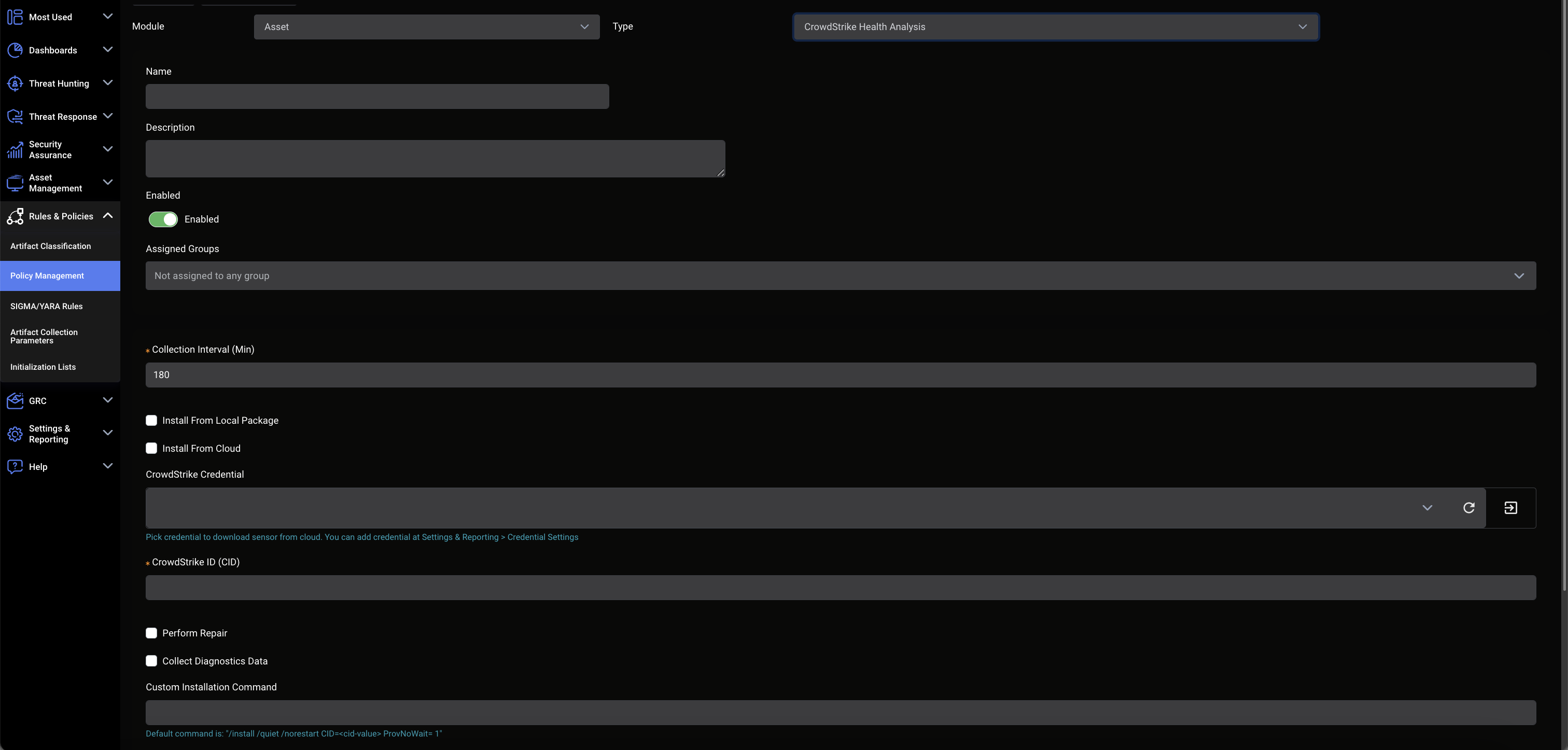Open the Assigned Groups dropdown
Viewport: 1568px width, 750px height.
coord(841,276)
